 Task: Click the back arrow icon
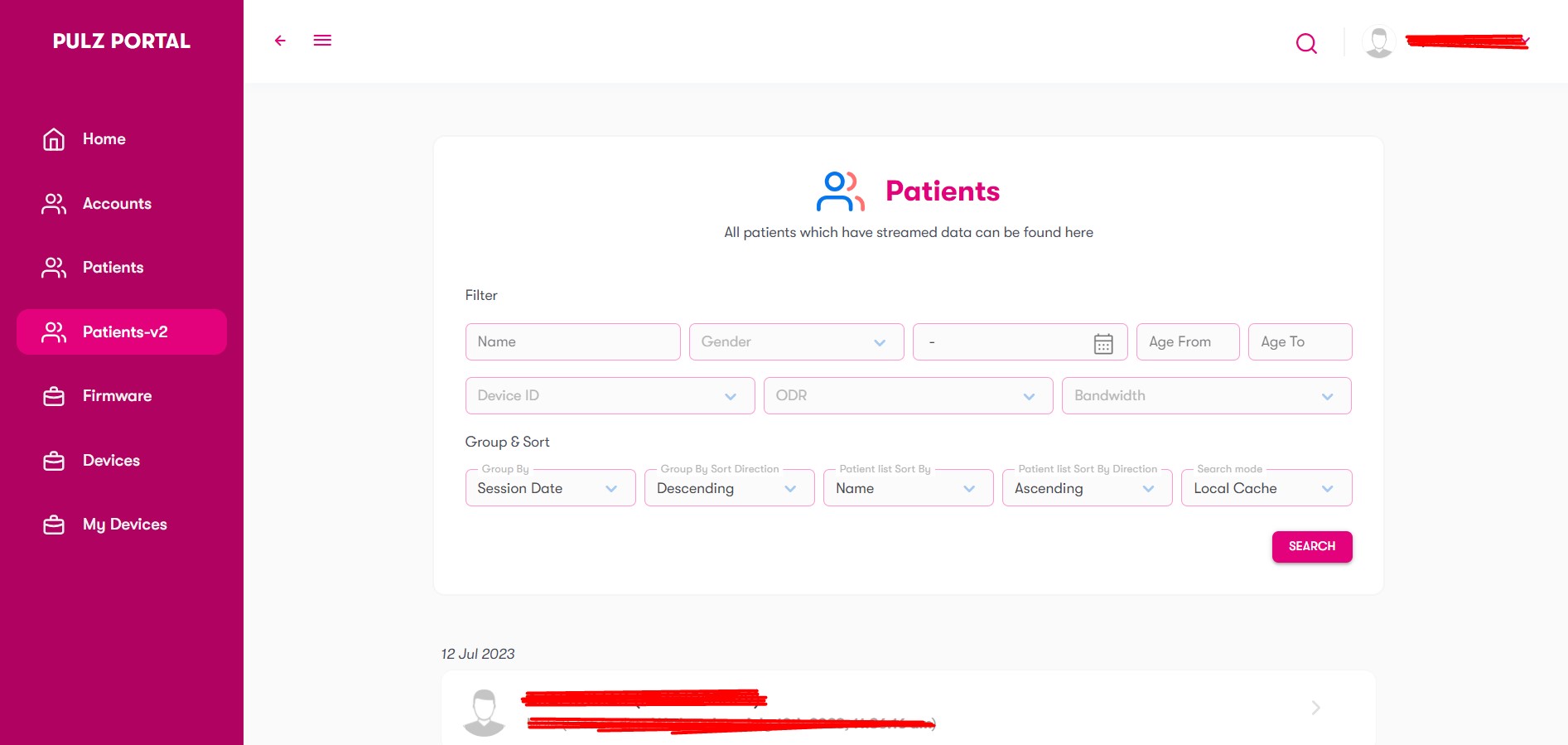tap(280, 41)
